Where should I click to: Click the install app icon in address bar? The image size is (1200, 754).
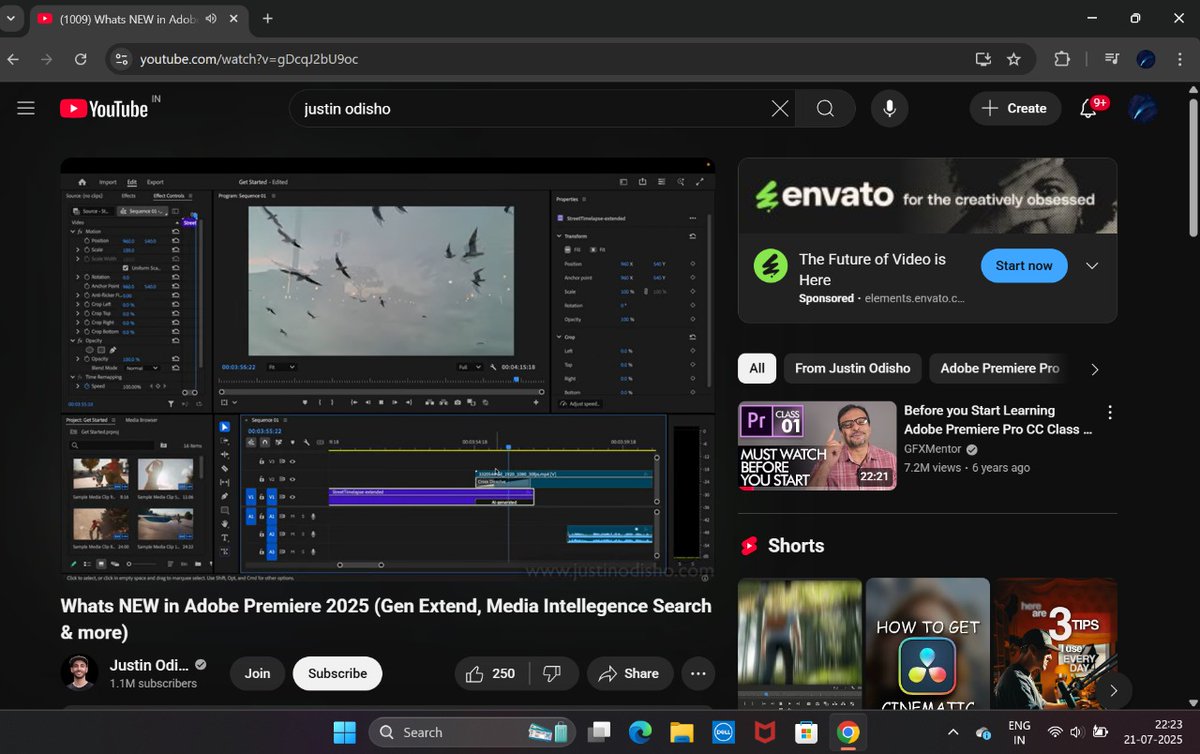click(x=983, y=59)
